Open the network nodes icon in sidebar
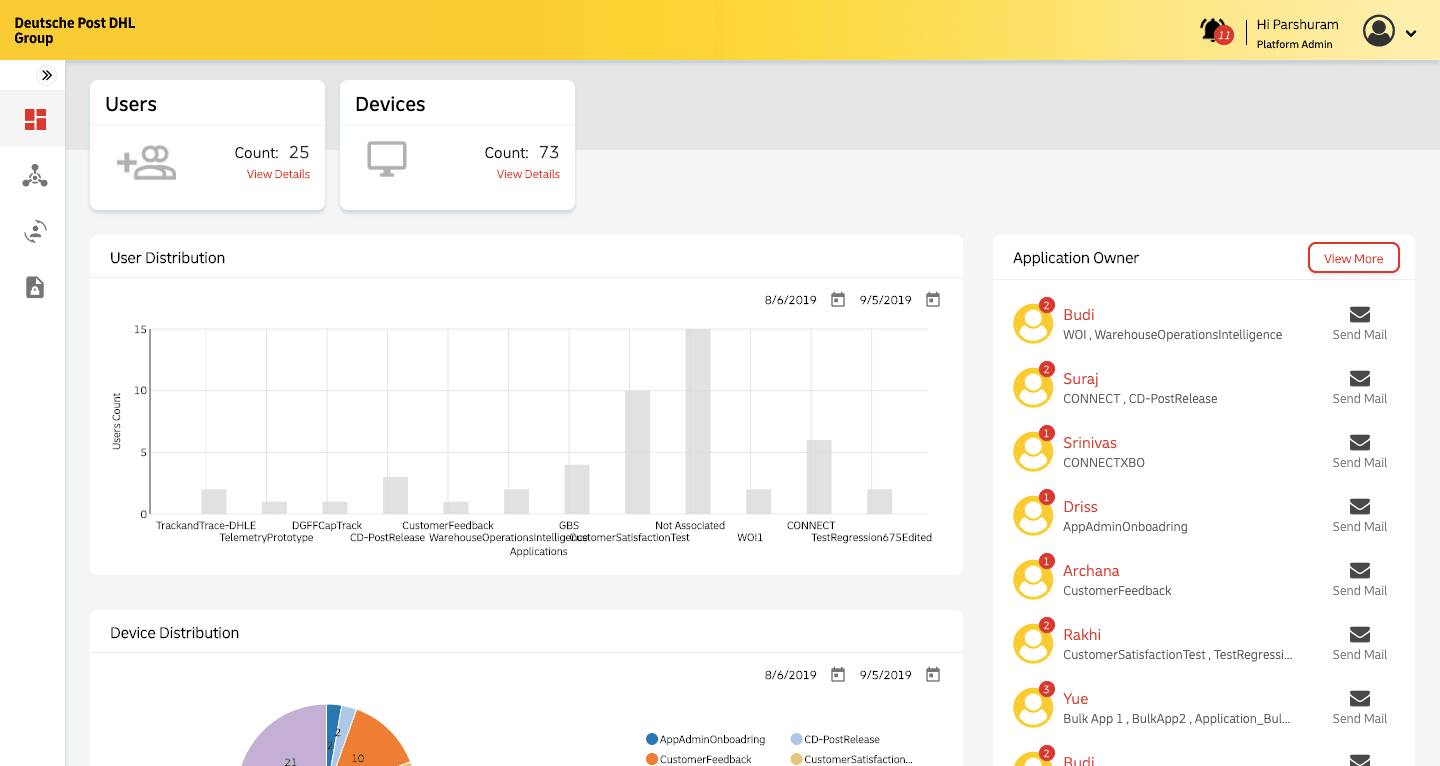This screenshot has width=1440, height=766. 35,176
